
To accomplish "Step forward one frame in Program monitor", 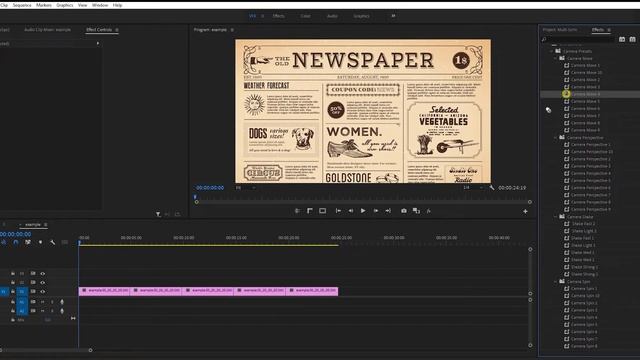I will pyautogui.click(x=376, y=211).
